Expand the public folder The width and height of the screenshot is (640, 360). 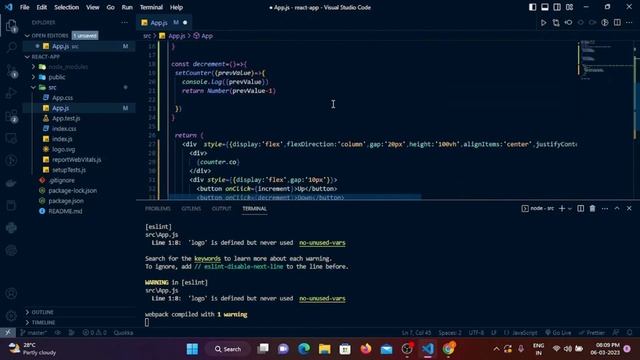33,77
